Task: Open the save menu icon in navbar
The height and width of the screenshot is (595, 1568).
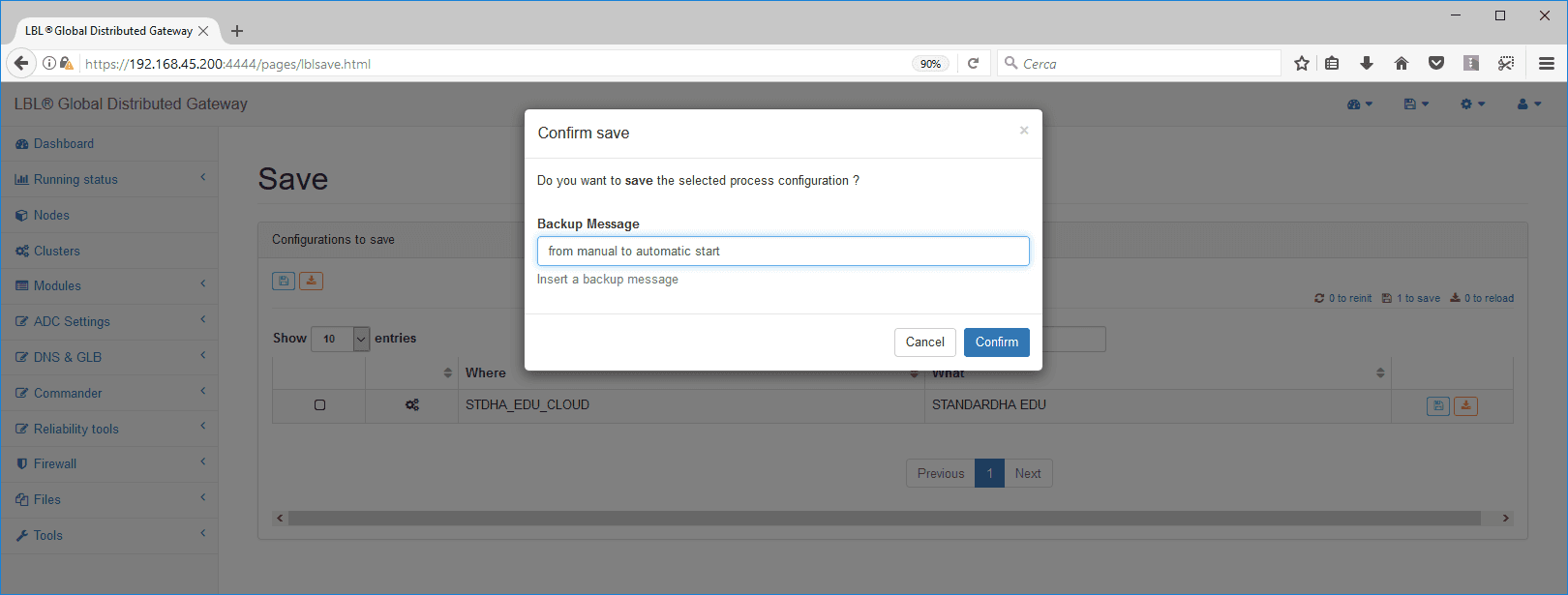Action: coord(1415,104)
